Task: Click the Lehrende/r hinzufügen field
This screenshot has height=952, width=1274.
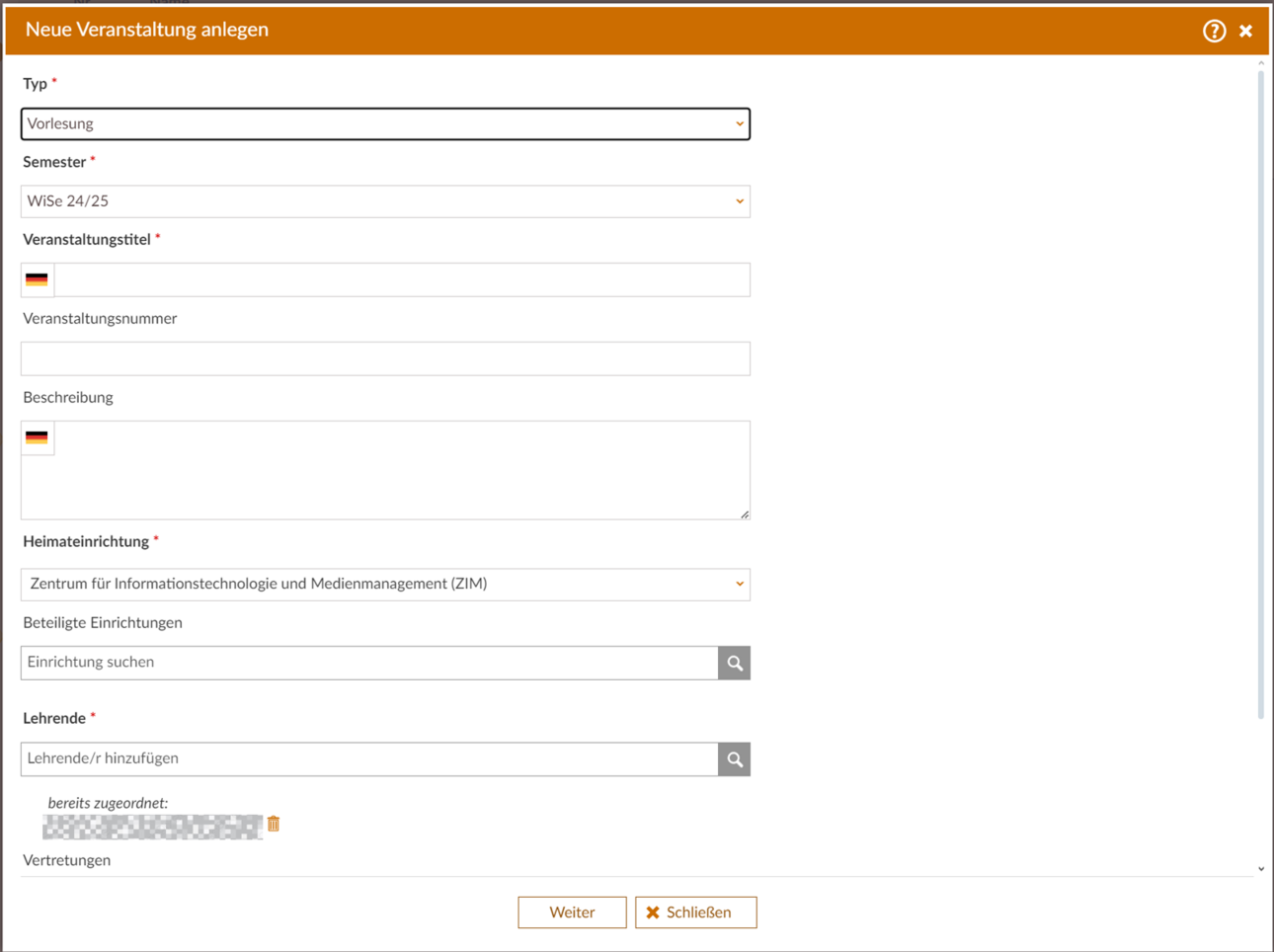Action: point(369,759)
